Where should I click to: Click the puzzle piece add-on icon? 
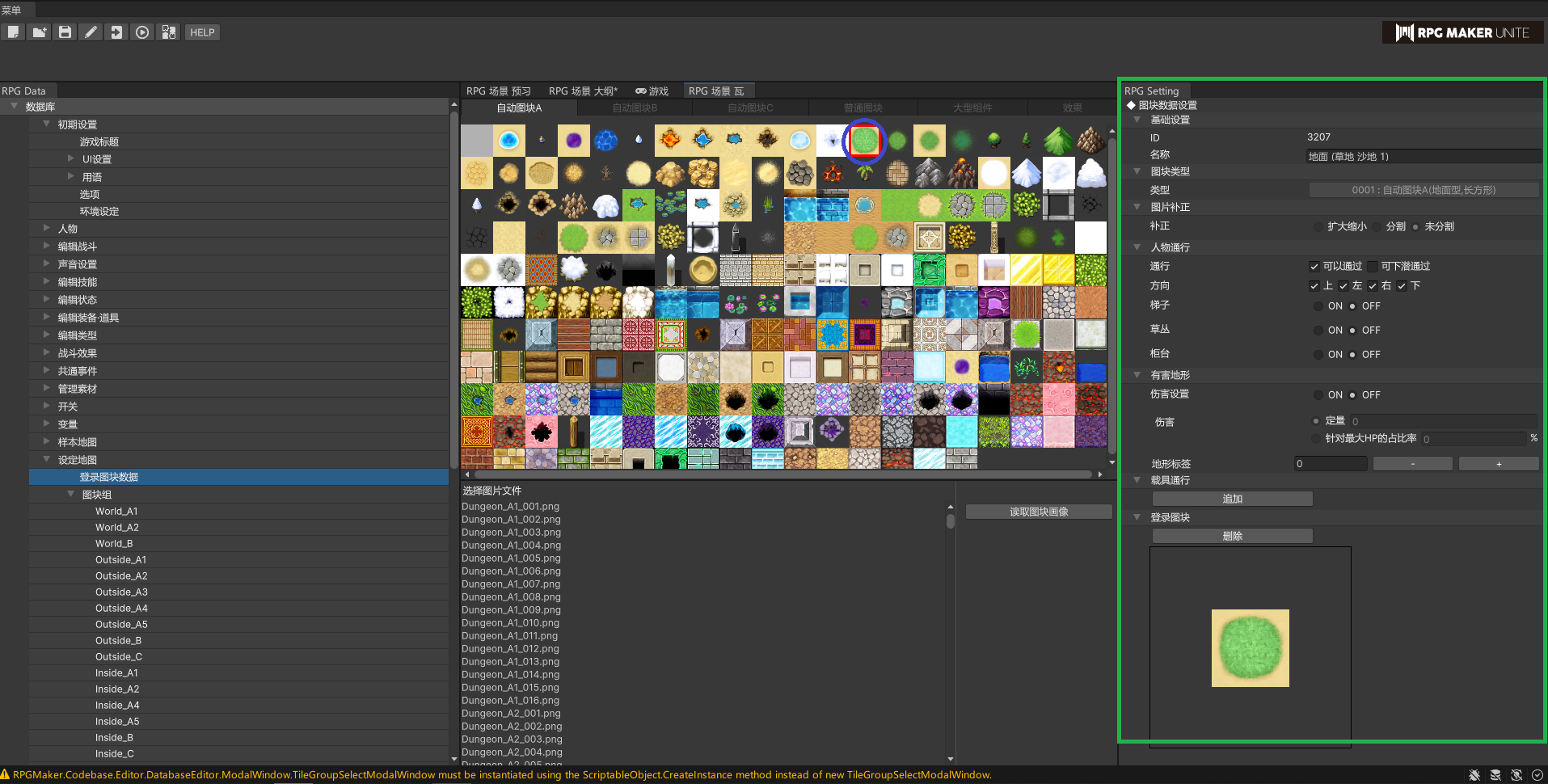pyautogui.click(x=168, y=32)
